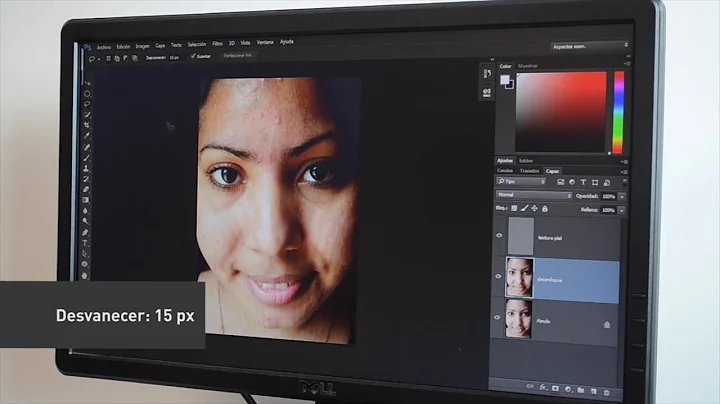720x404 pixels.
Task: Toggle shape layer filter icon
Action: pos(595,183)
